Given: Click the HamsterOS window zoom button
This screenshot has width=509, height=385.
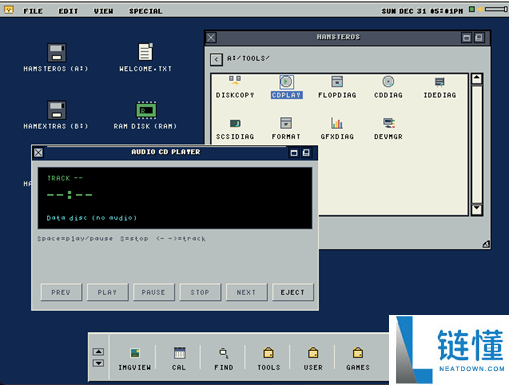Looking at the screenshot, I should (467, 37).
